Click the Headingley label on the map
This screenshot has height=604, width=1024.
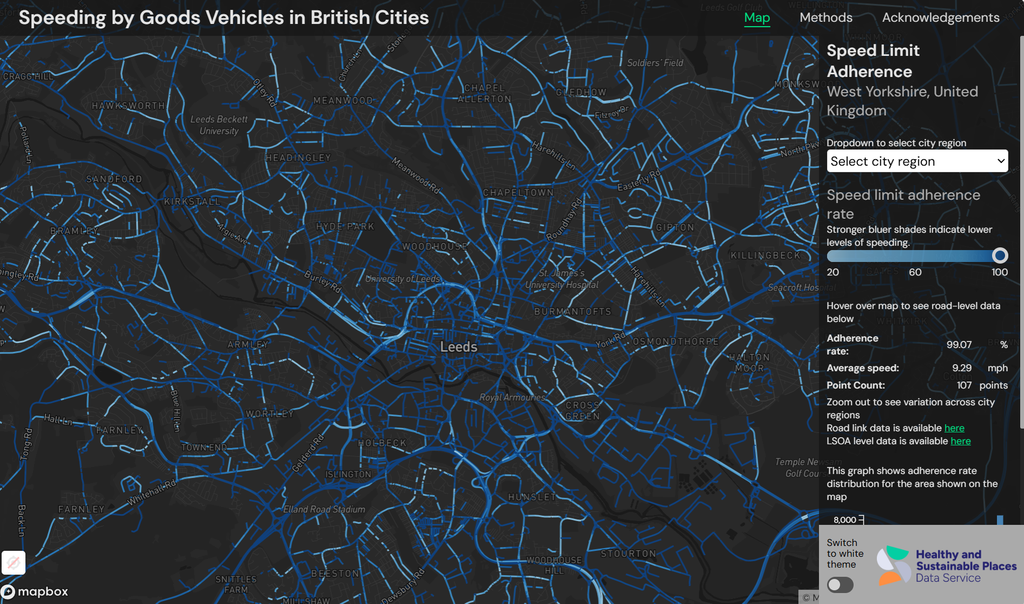click(x=298, y=158)
